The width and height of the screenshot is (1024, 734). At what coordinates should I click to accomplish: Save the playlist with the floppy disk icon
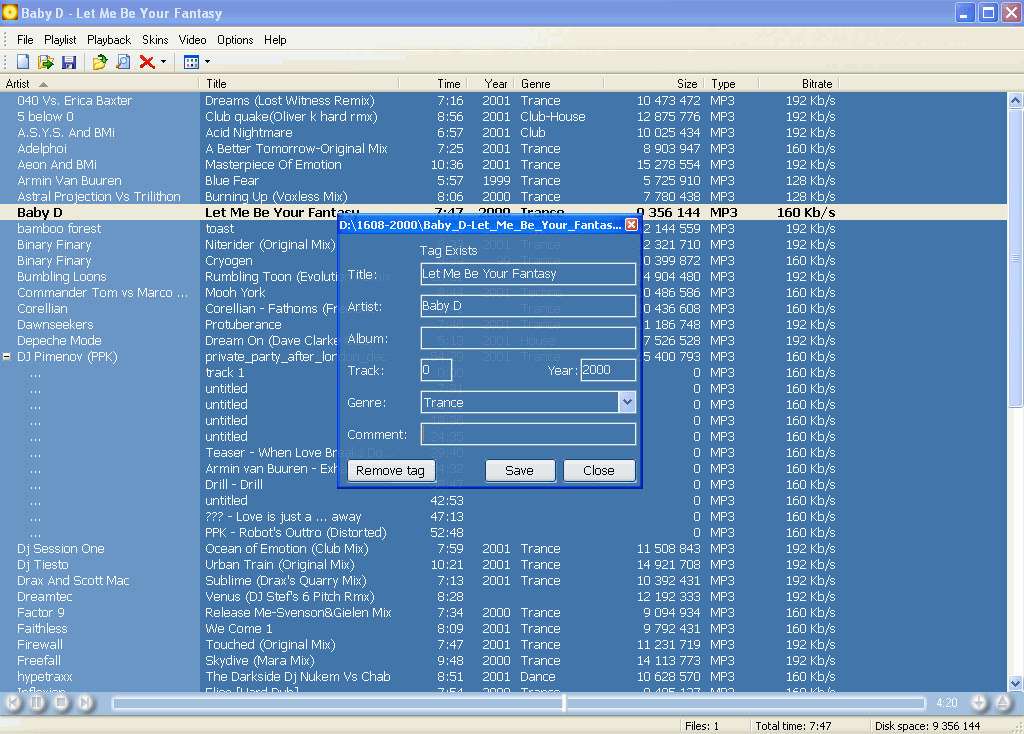[x=69, y=62]
